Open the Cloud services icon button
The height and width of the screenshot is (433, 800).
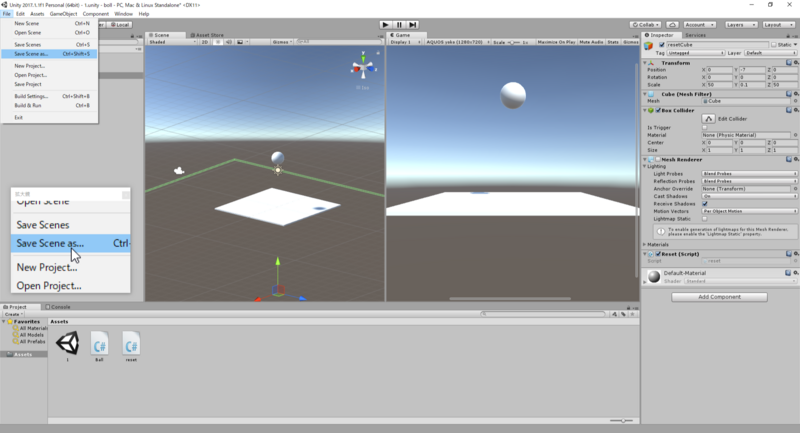[672, 24]
